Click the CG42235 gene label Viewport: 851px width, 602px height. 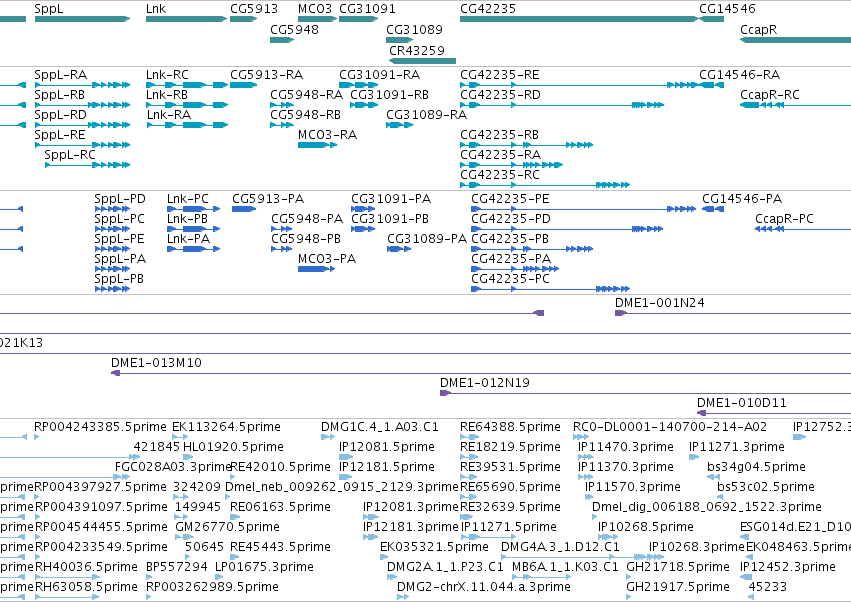(x=488, y=9)
